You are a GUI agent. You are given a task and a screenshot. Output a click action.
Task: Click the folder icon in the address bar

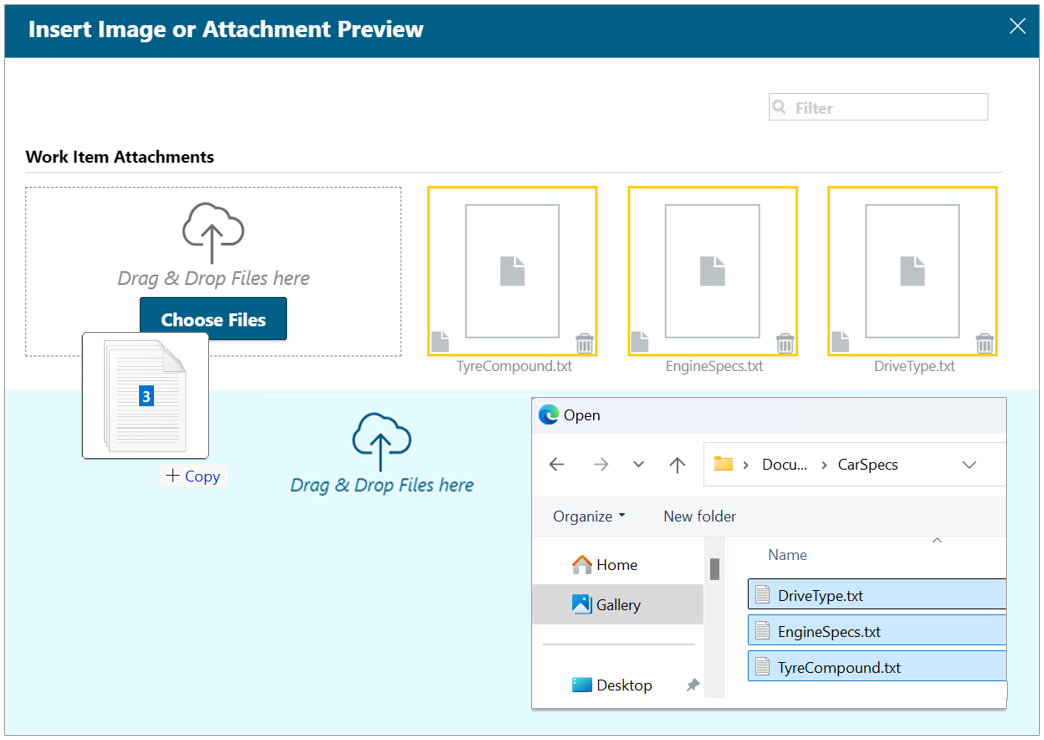723,464
